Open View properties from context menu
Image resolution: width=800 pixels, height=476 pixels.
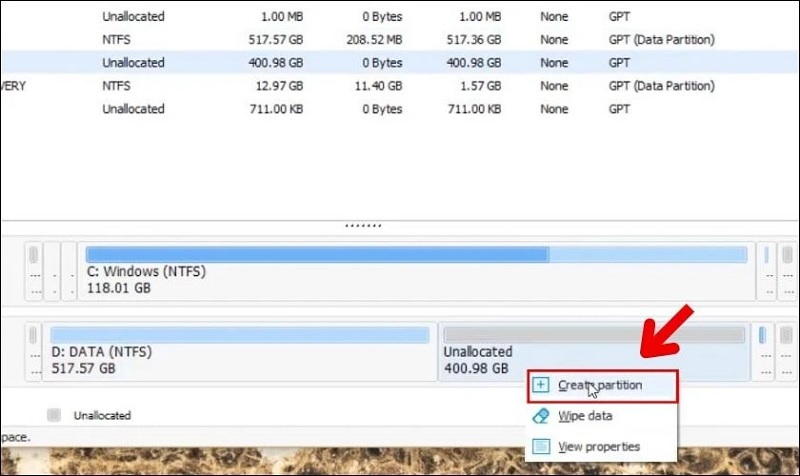click(x=598, y=446)
